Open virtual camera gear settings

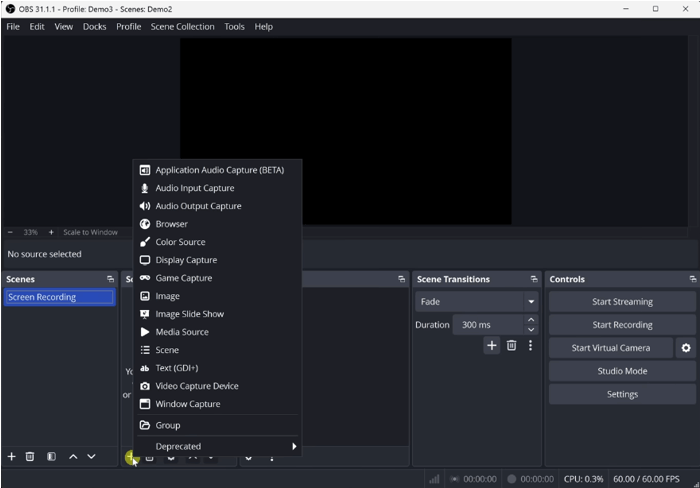click(x=686, y=348)
